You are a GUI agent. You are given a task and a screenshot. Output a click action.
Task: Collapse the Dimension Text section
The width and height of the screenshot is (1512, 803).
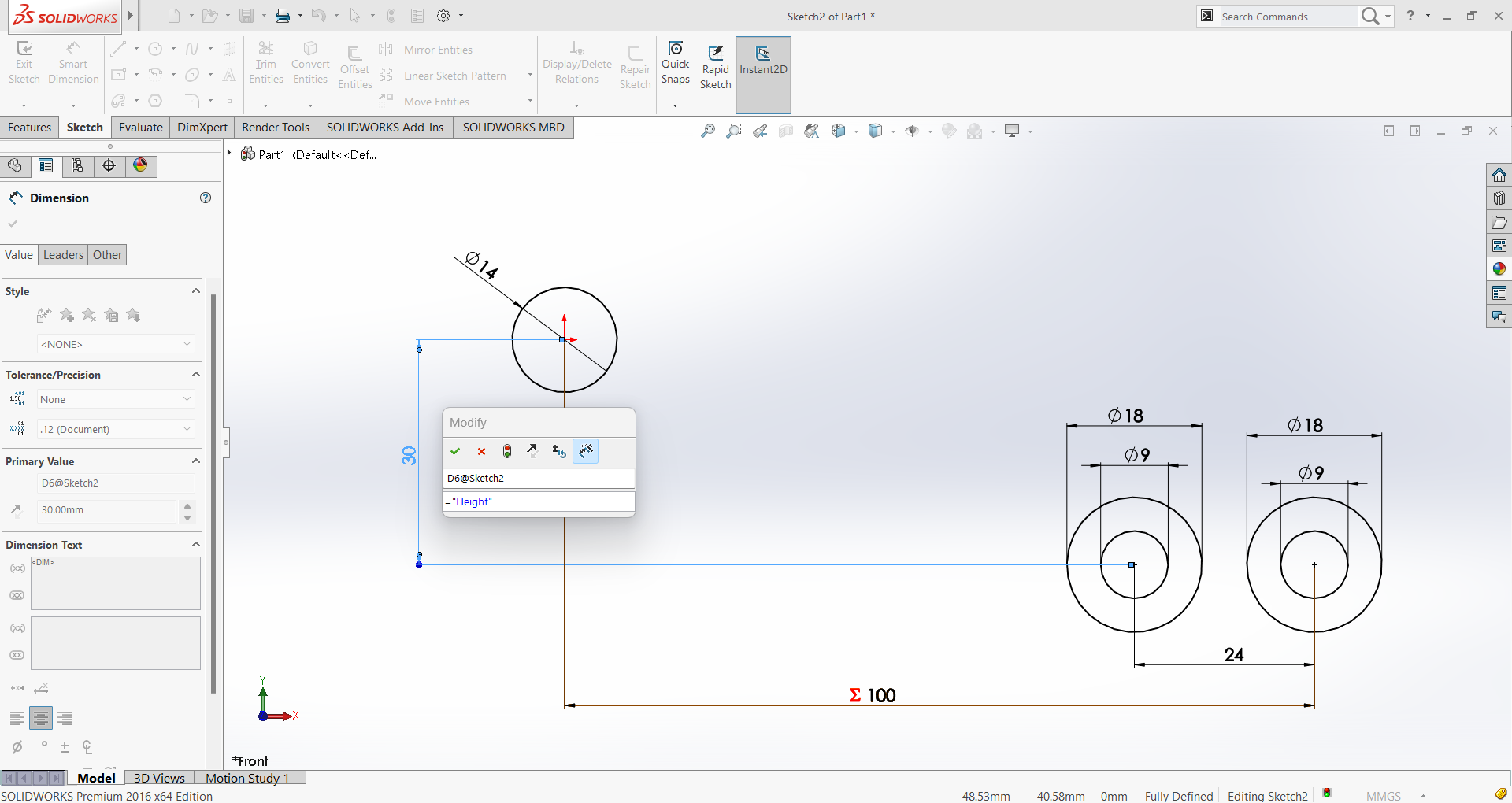(x=196, y=544)
